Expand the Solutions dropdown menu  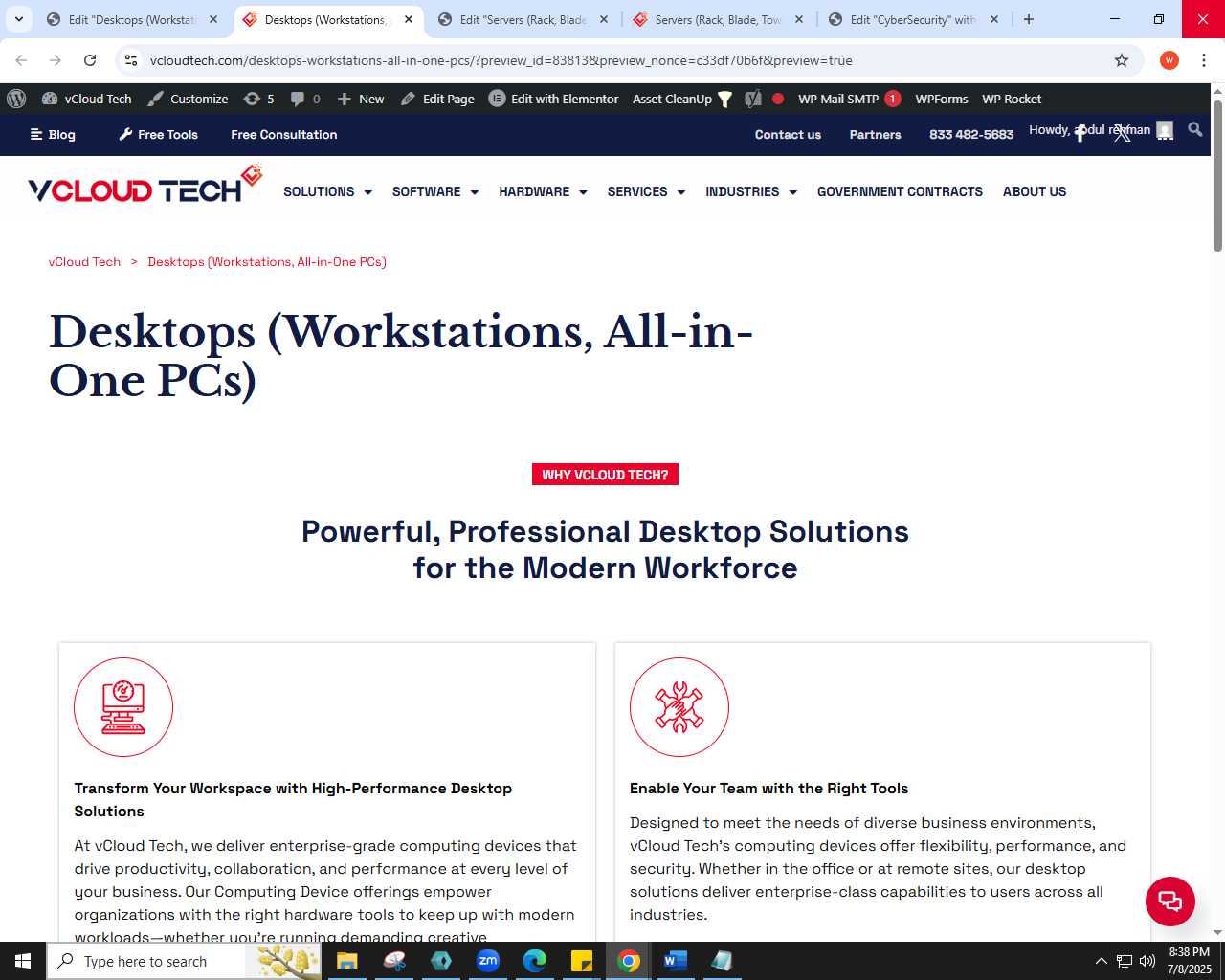(327, 191)
